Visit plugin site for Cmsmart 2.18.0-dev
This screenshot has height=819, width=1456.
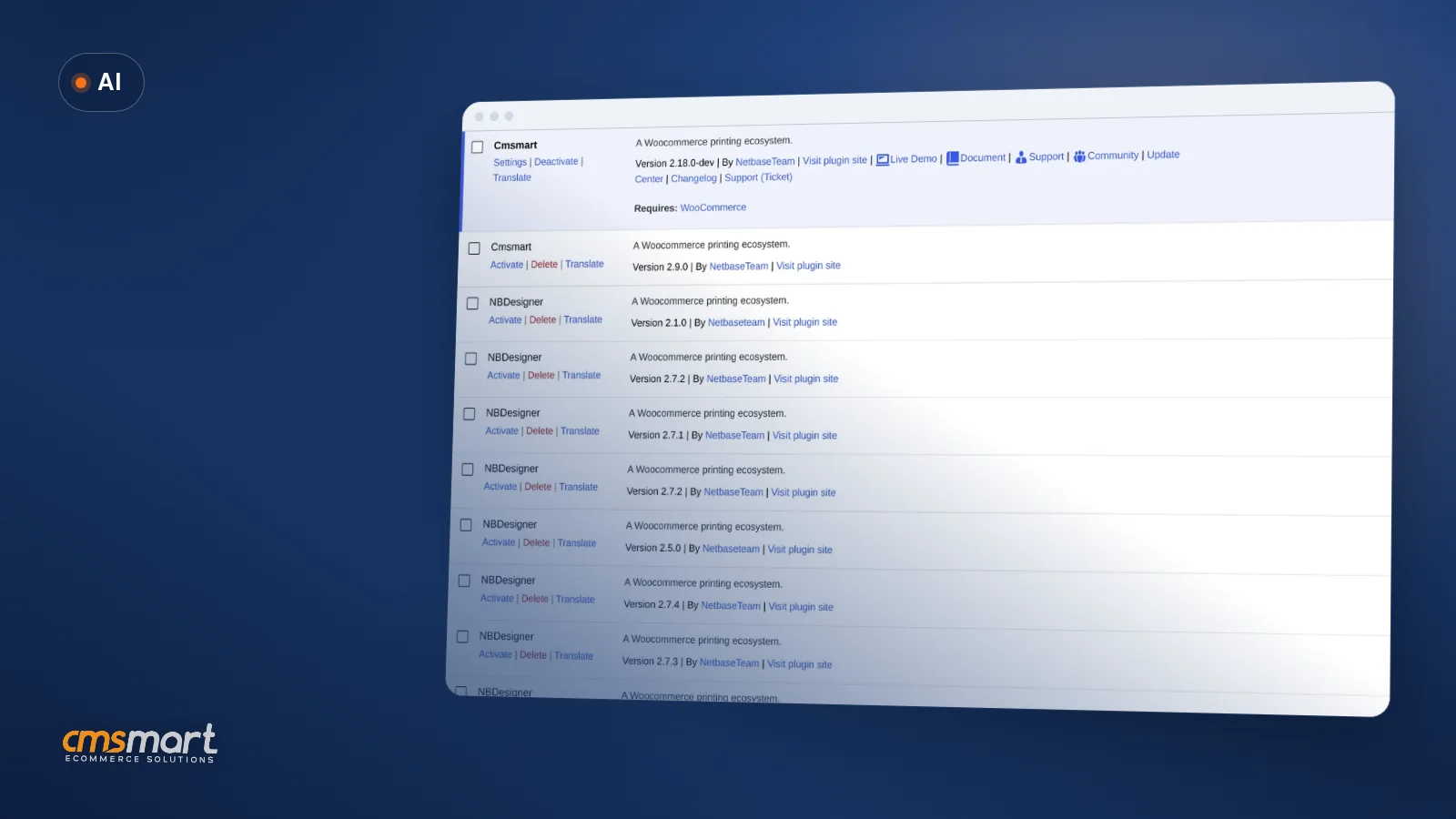[x=834, y=160]
